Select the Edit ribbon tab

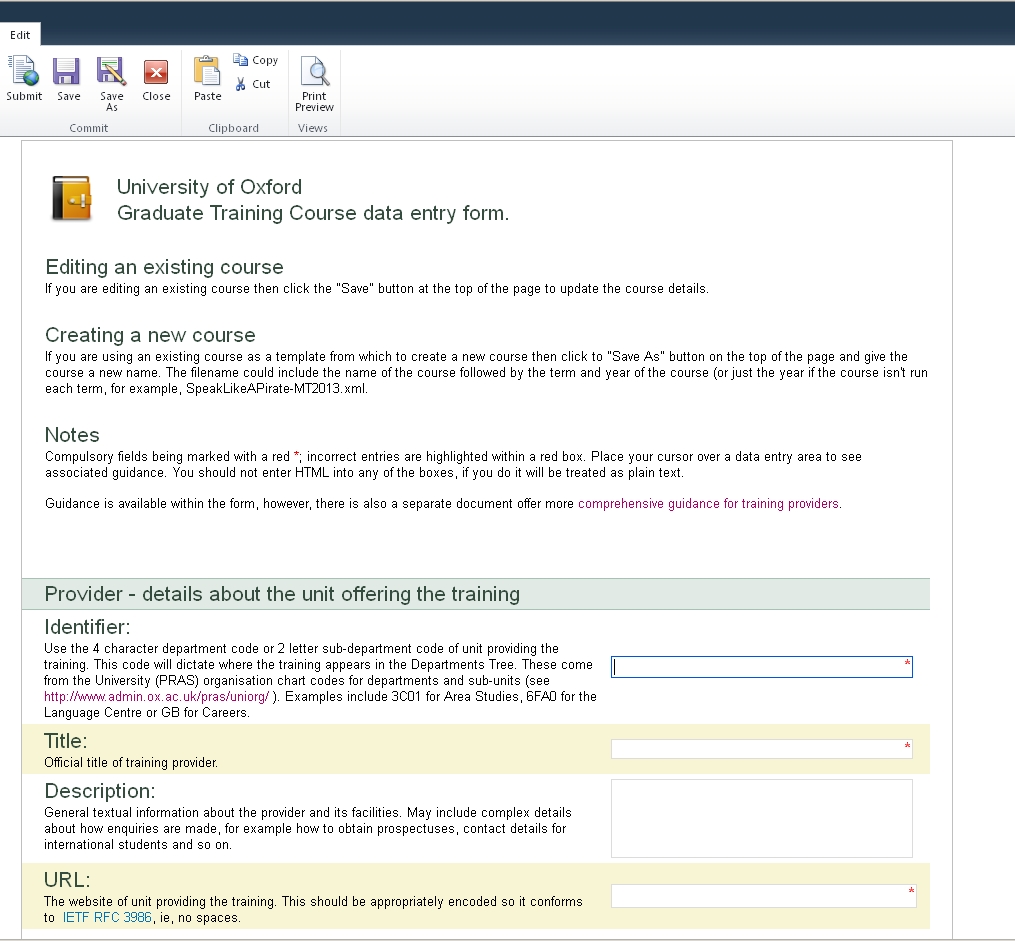20,35
